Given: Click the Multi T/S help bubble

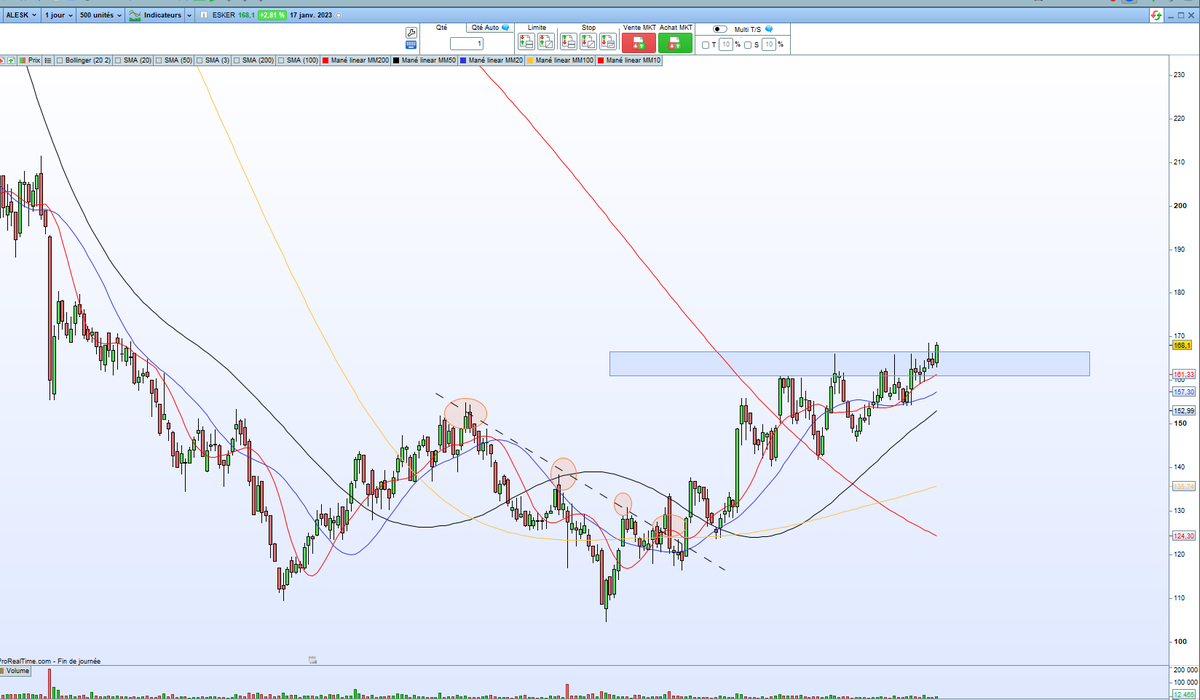Looking at the screenshot, I should coord(768,29).
